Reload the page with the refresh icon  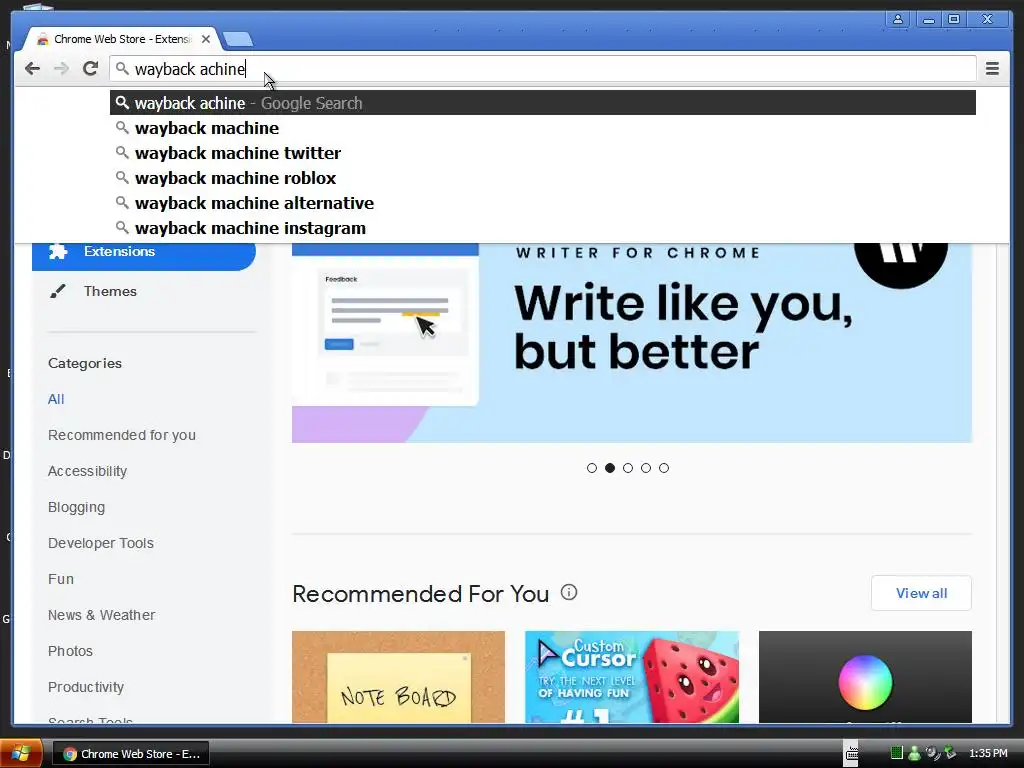pos(90,68)
